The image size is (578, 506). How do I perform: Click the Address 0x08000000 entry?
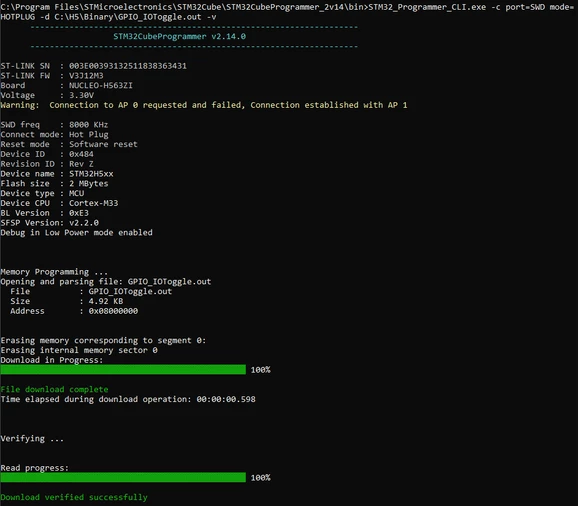[x=74, y=311]
